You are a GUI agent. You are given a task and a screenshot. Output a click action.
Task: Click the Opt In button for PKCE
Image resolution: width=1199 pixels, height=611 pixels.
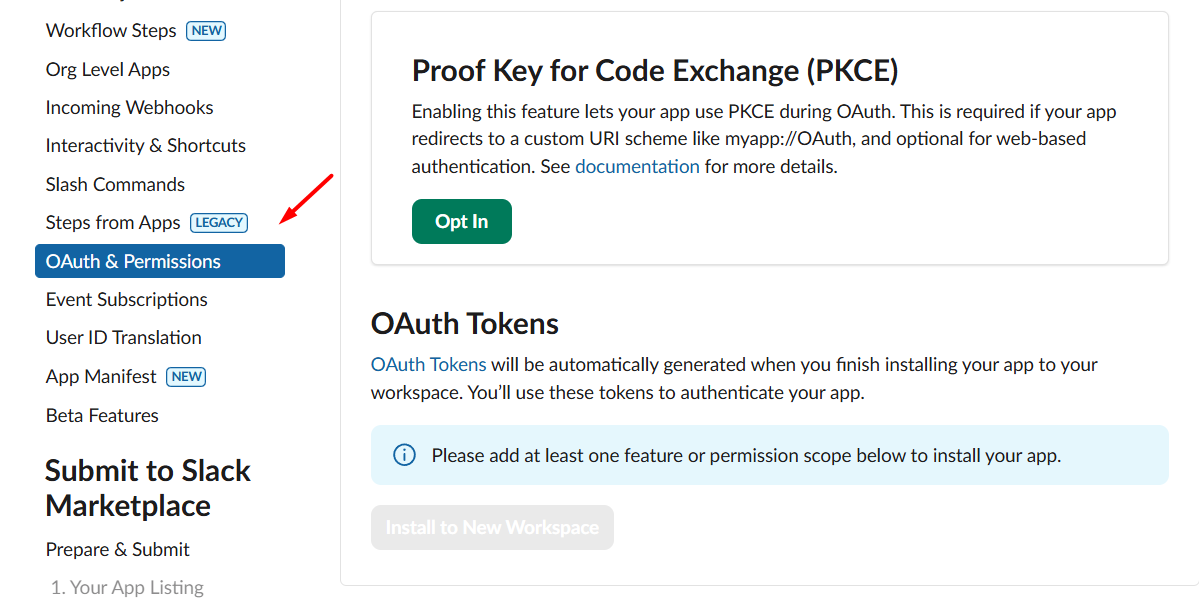point(462,222)
